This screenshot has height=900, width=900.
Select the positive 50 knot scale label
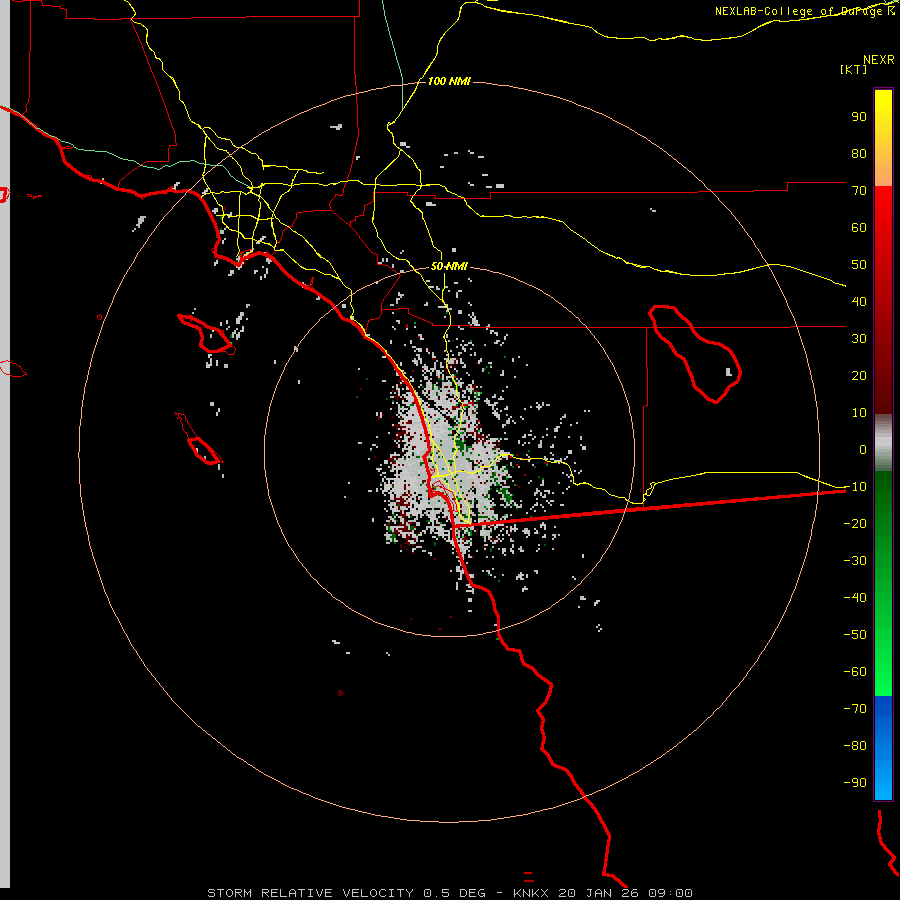(x=859, y=265)
